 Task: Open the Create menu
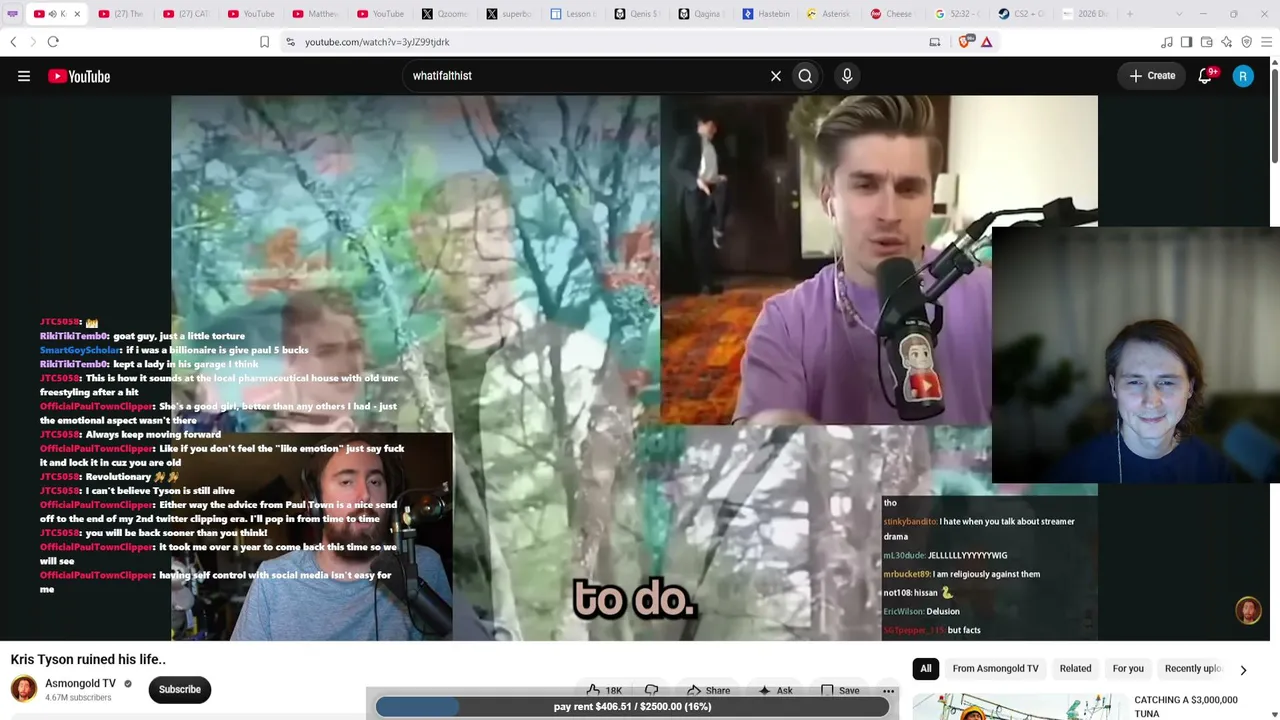pos(1152,76)
